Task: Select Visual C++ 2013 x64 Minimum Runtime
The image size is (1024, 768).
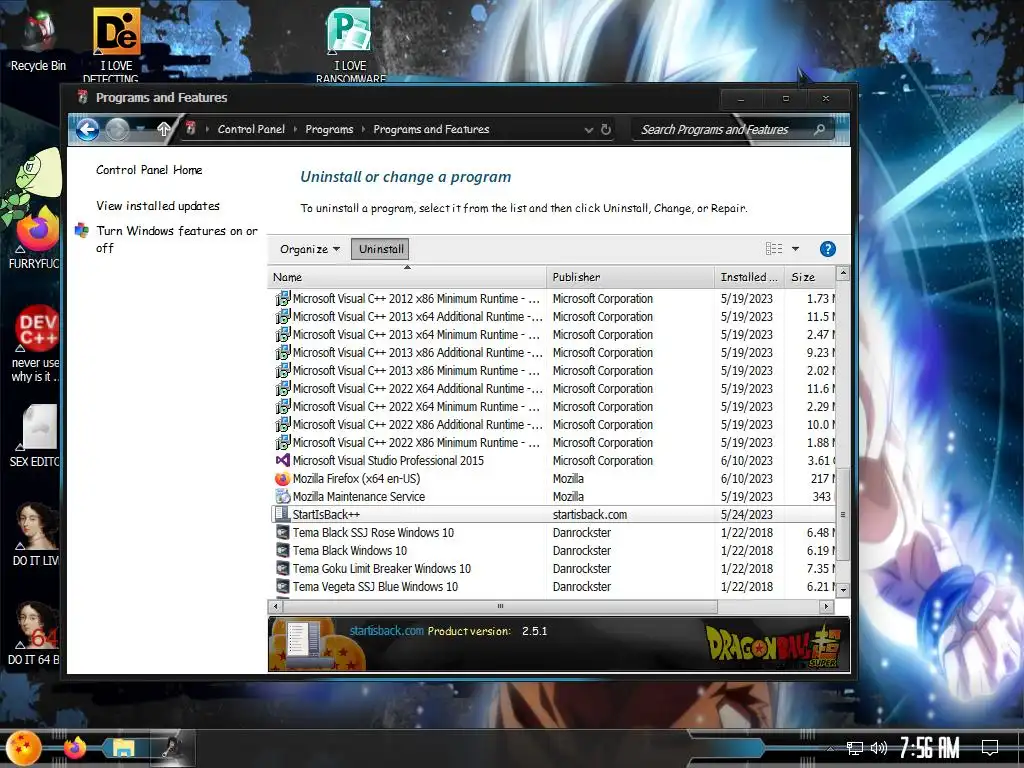Action: (x=416, y=334)
